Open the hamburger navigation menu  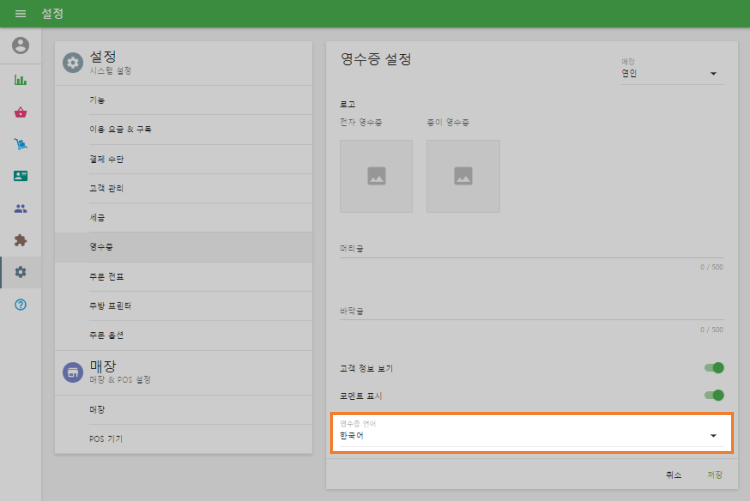coord(20,14)
